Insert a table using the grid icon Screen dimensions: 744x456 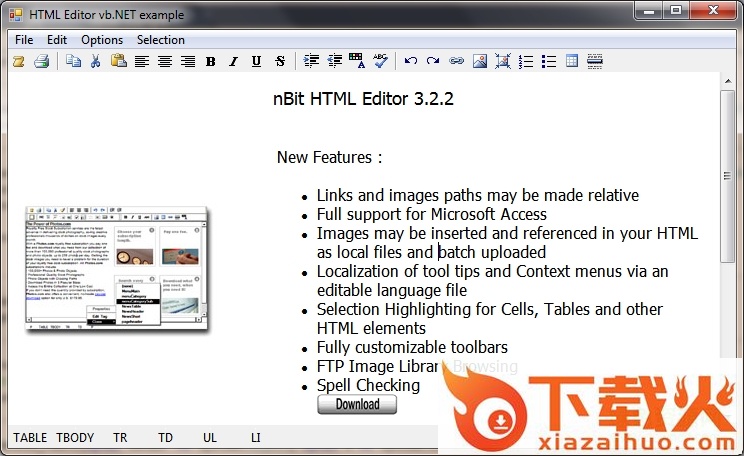[x=572, y=62]
